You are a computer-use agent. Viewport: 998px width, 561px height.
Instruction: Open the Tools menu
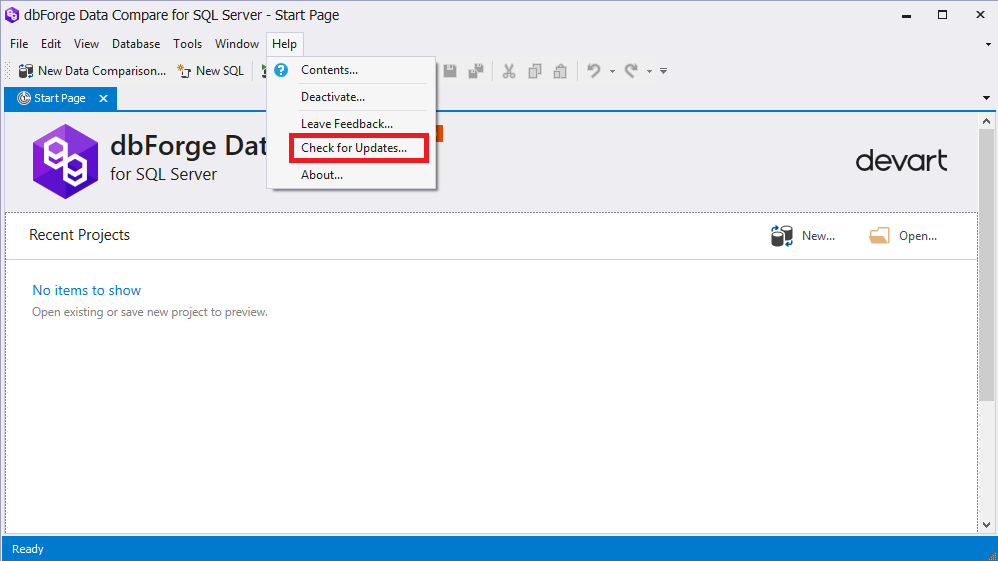pos(187,44)
